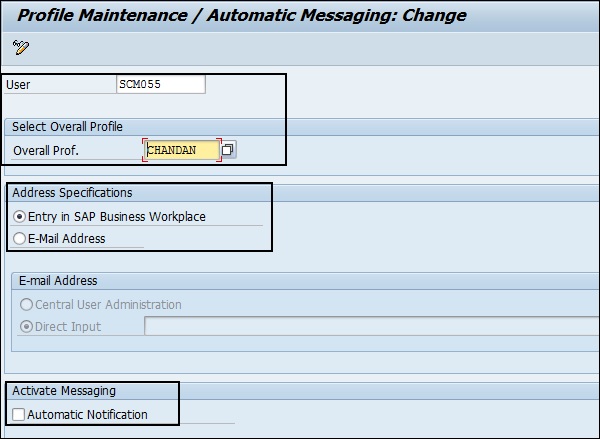
Task: Click the "User" field label
Action: 18,85
